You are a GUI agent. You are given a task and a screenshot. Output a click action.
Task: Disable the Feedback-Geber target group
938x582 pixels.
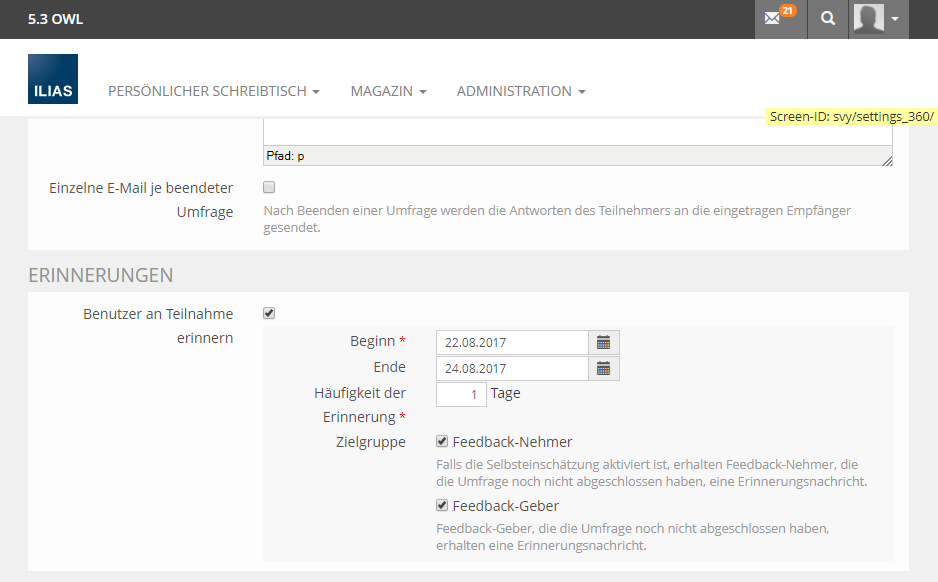[x=442, y=505]
